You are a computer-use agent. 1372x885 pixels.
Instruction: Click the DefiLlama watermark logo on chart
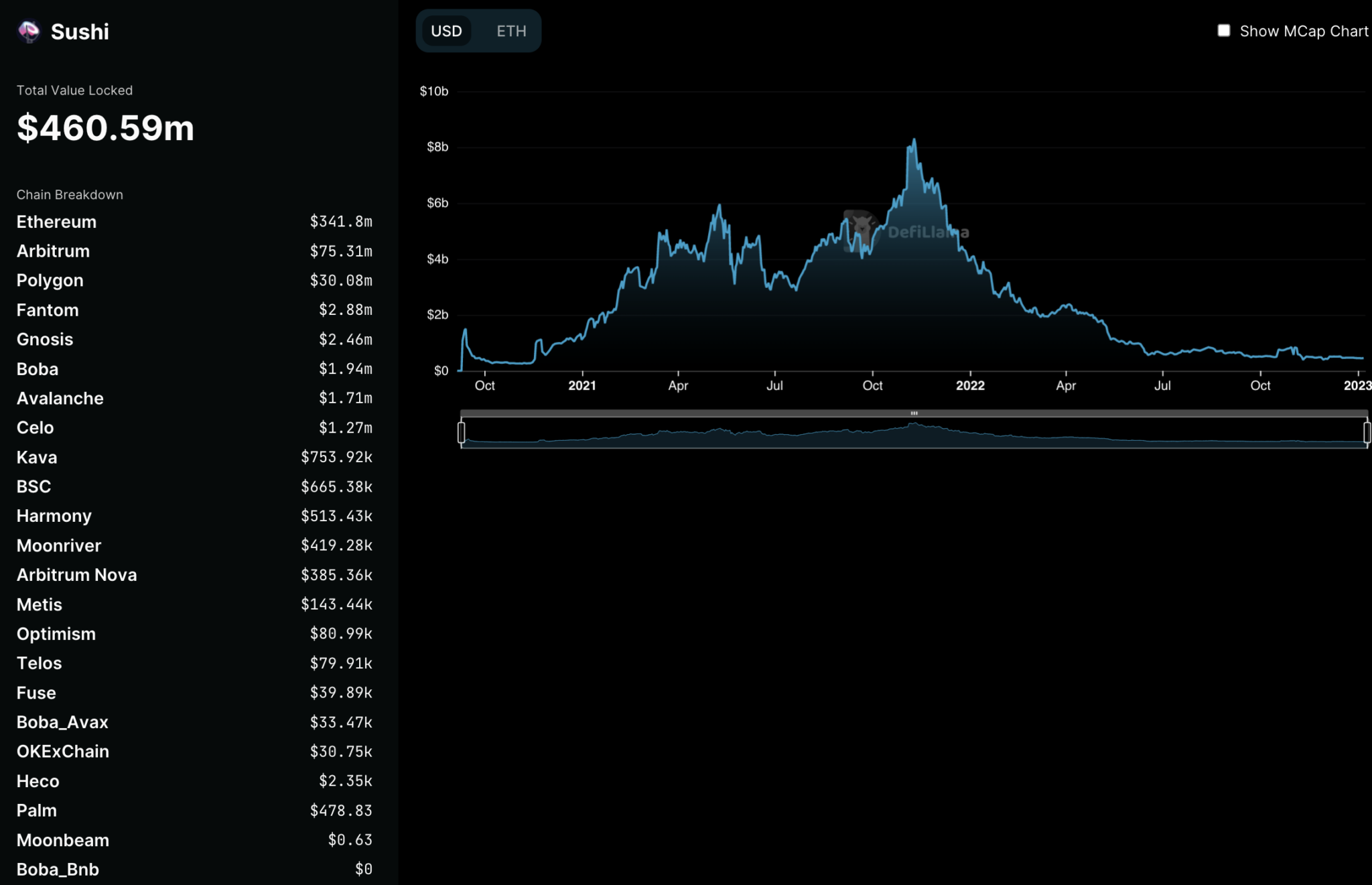click(x=860, y=231)
